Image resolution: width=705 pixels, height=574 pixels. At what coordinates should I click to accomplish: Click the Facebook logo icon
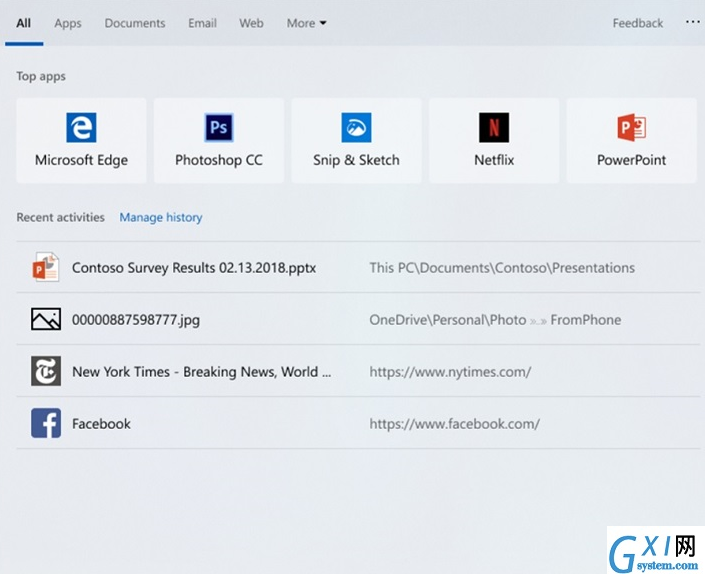tap(46, 423)
